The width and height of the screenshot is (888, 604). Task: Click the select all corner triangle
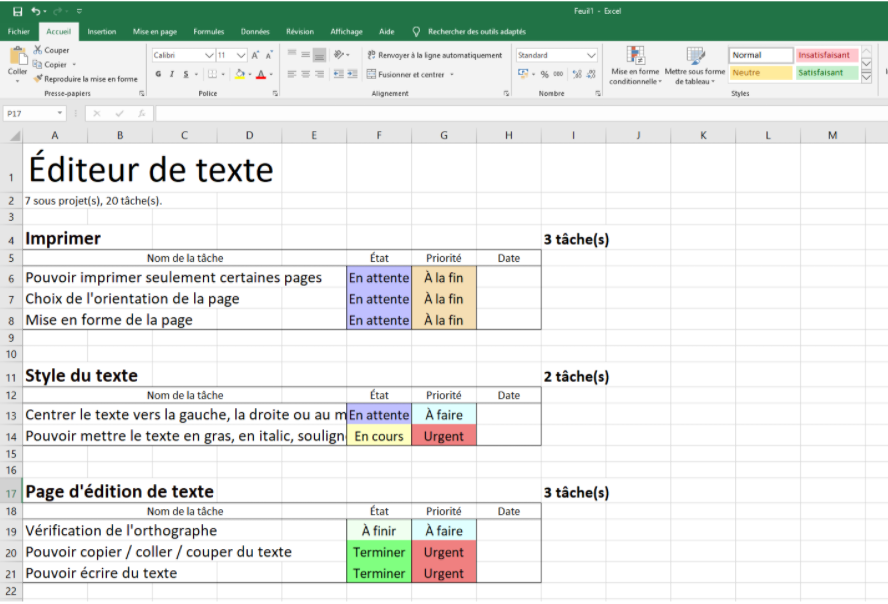tap(15, 136)
